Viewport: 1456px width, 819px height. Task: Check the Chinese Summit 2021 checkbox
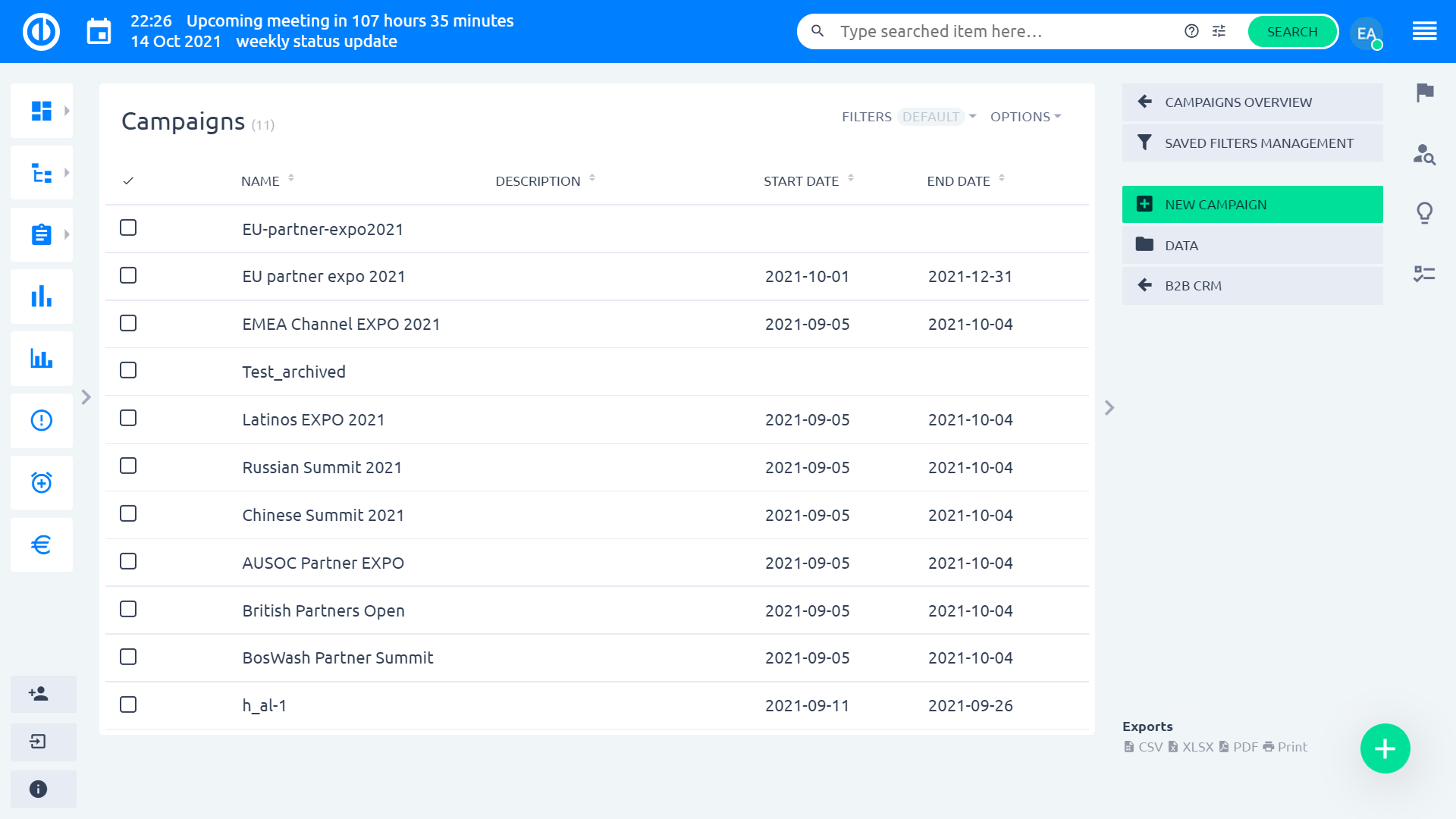point(128,513)
